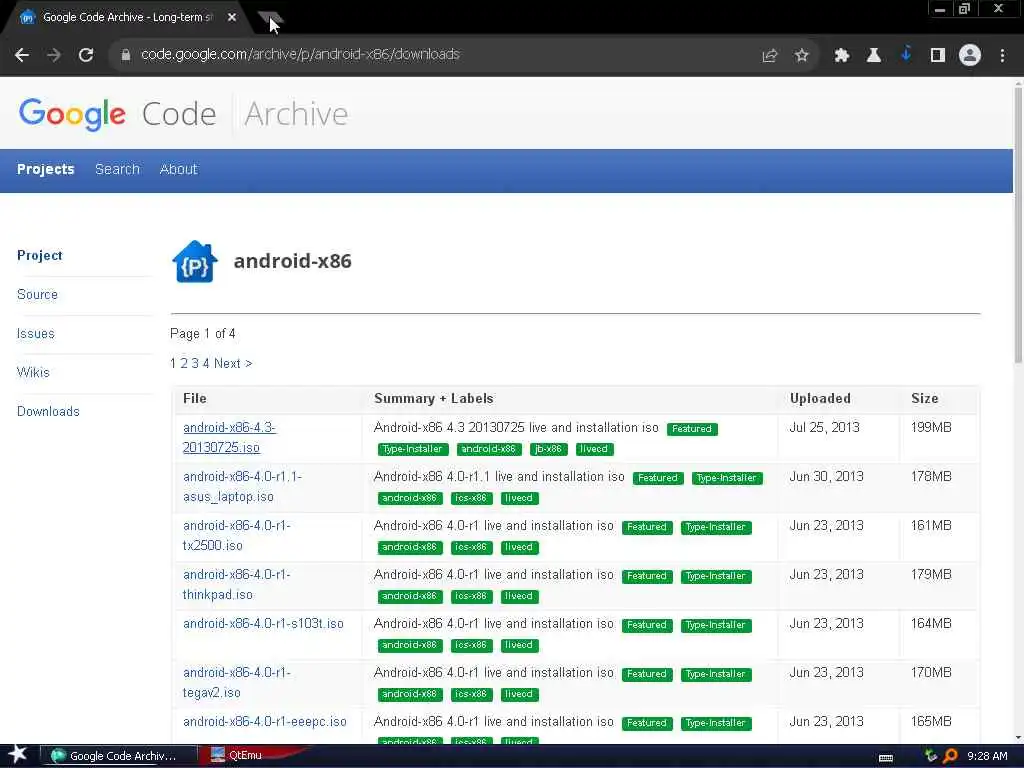Viewport: 1024px width, 768px height.
Task: Open Wikis in the left sidebar
Action: pyautogui.click(x=33, y=372)
